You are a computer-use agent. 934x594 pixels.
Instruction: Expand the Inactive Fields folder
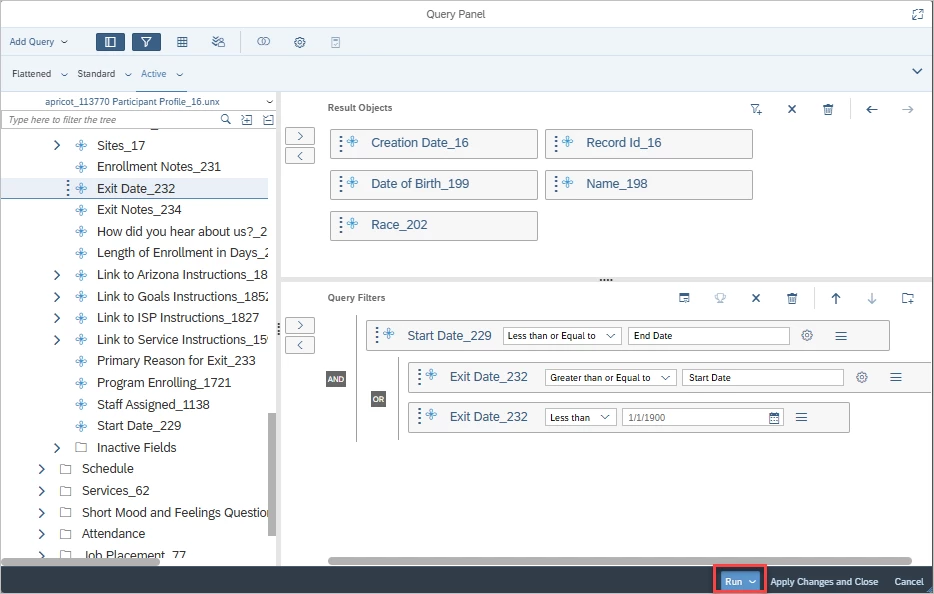click(57, 447)
